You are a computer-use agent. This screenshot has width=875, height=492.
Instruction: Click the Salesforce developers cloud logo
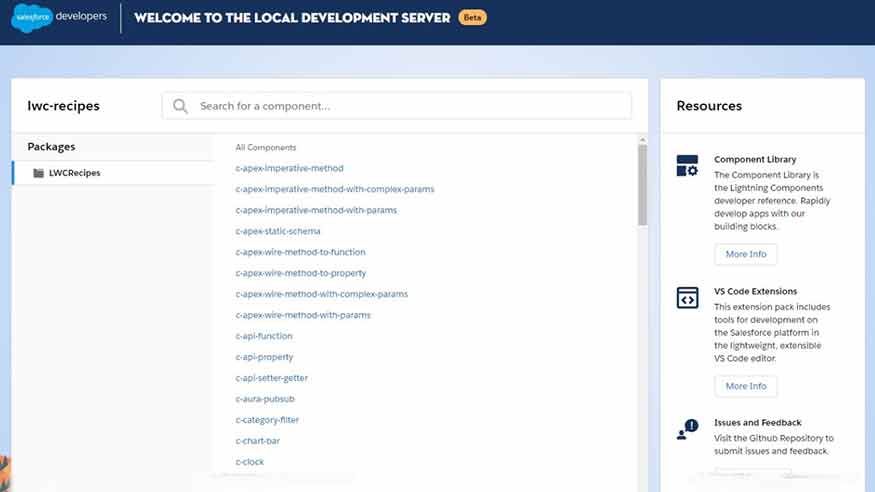pyautogui.click(x=32, y=17)
